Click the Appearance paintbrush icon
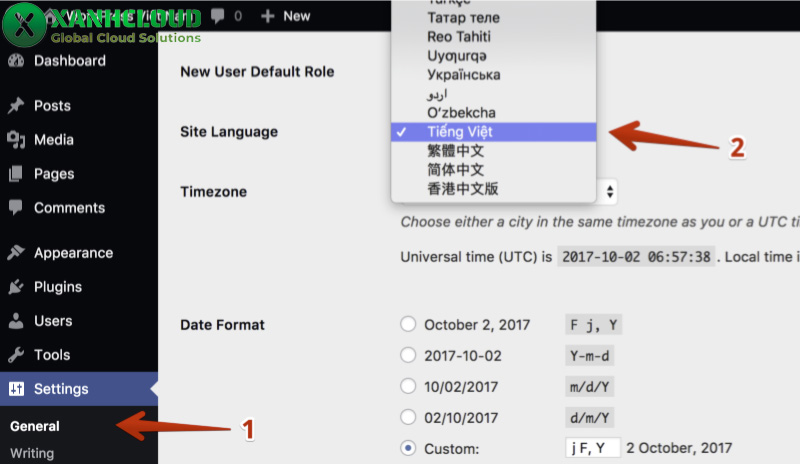This screenshot has height=464, width=800. click(15, 253)
